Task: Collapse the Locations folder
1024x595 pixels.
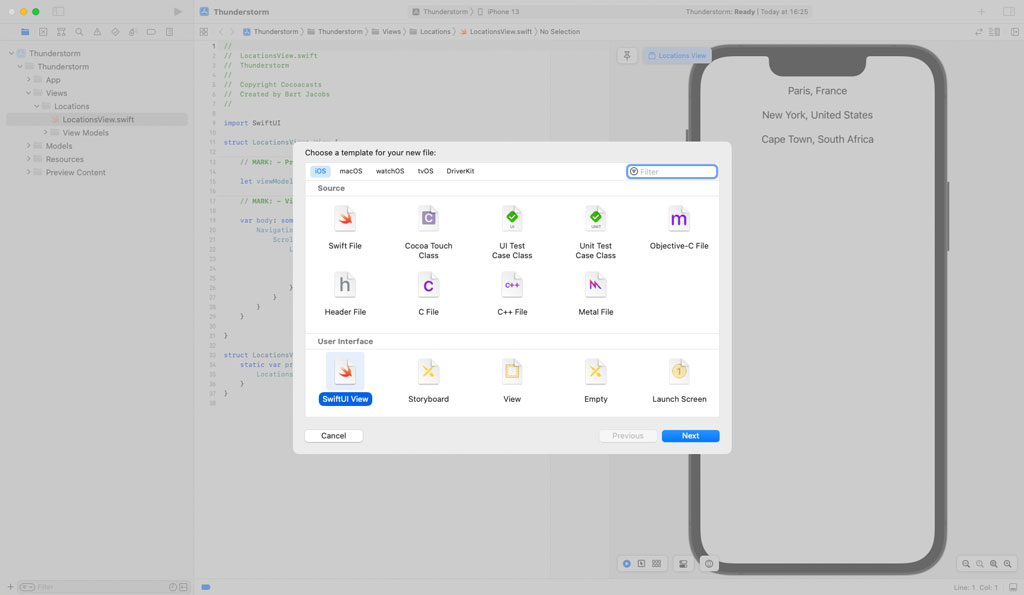Action: coord(37,106)
